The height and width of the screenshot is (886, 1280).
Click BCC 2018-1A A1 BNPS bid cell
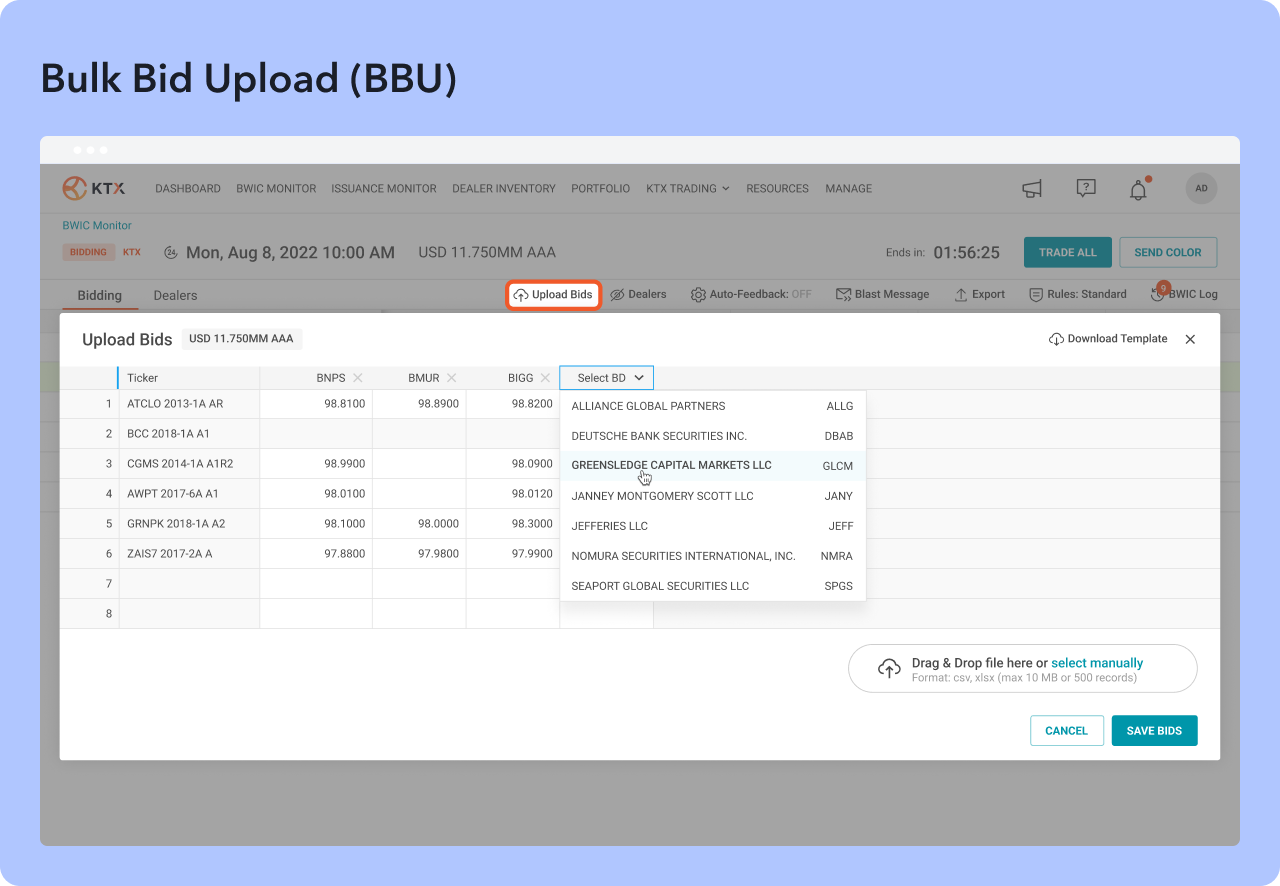pos(316,434)
